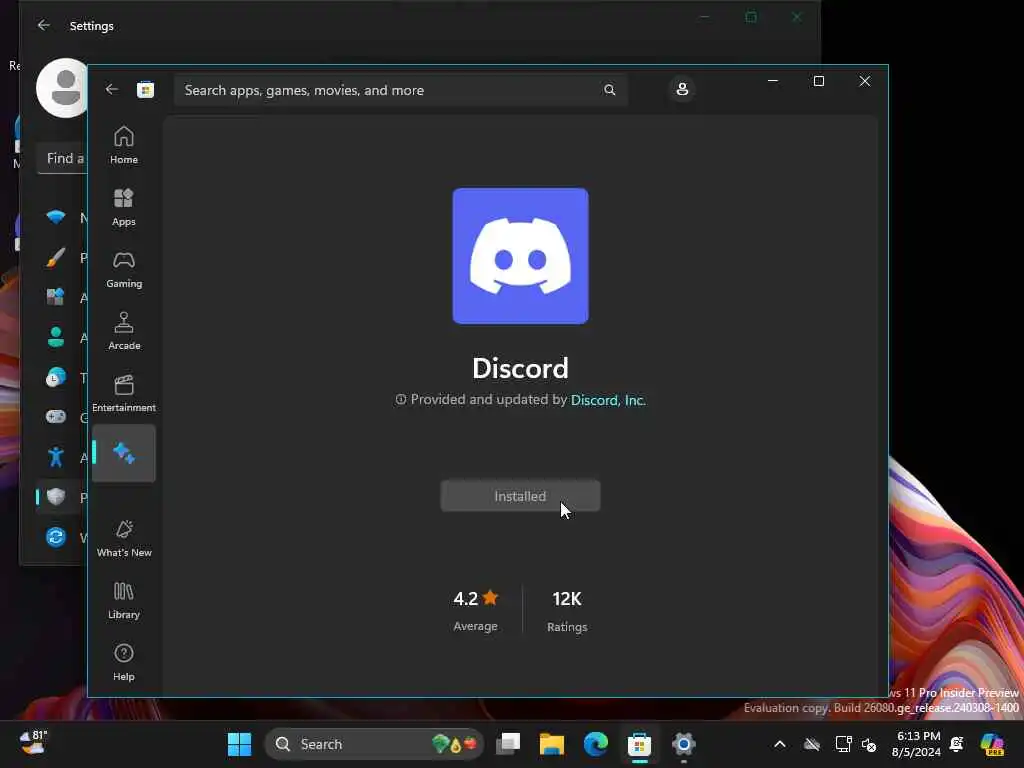
Task: Show hidden tray icons chevron
Action: [x=780, y=744]
